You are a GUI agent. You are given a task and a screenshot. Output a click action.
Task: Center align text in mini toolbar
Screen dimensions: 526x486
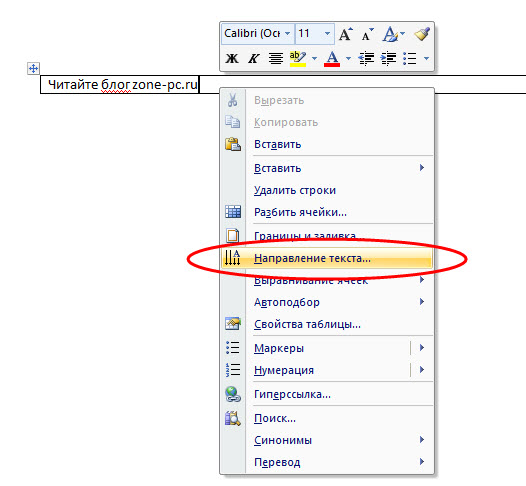coord(276,59)
